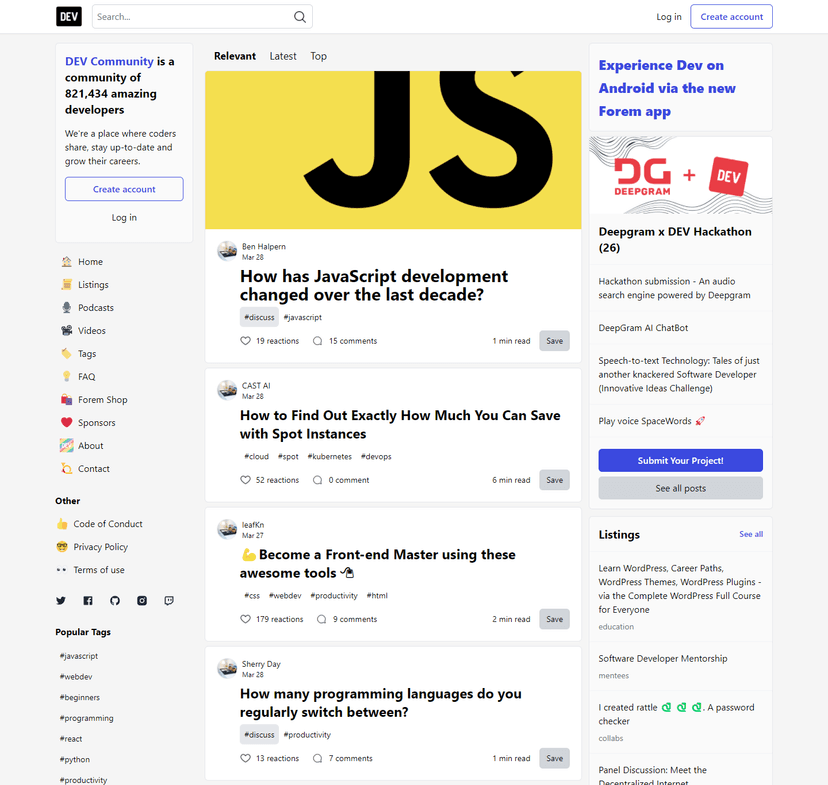Screen dimensions: 828x785
Task: Click the DEV logo in header
Action: pos(69,16)
